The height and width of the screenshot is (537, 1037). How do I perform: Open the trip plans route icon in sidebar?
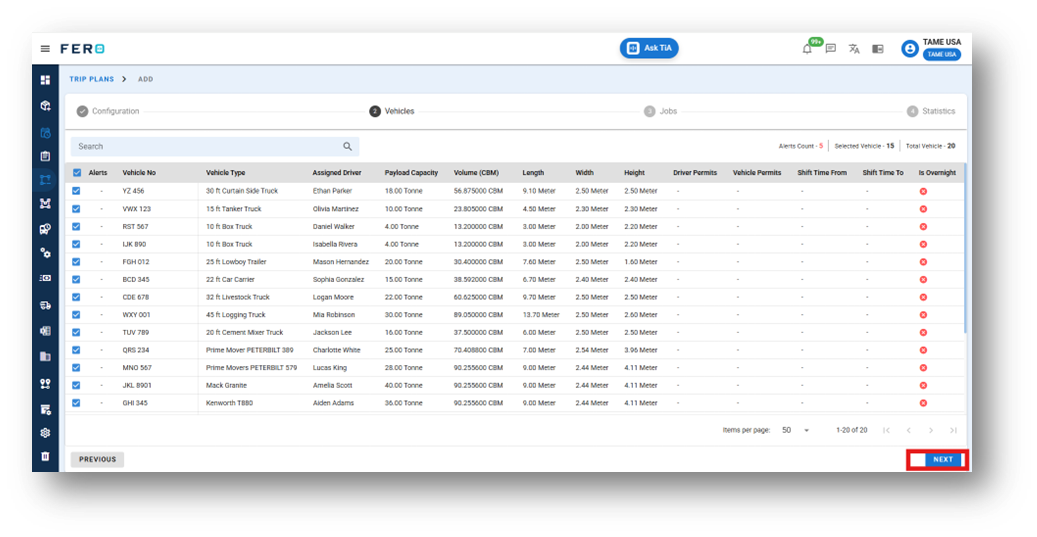coord(45,179)
